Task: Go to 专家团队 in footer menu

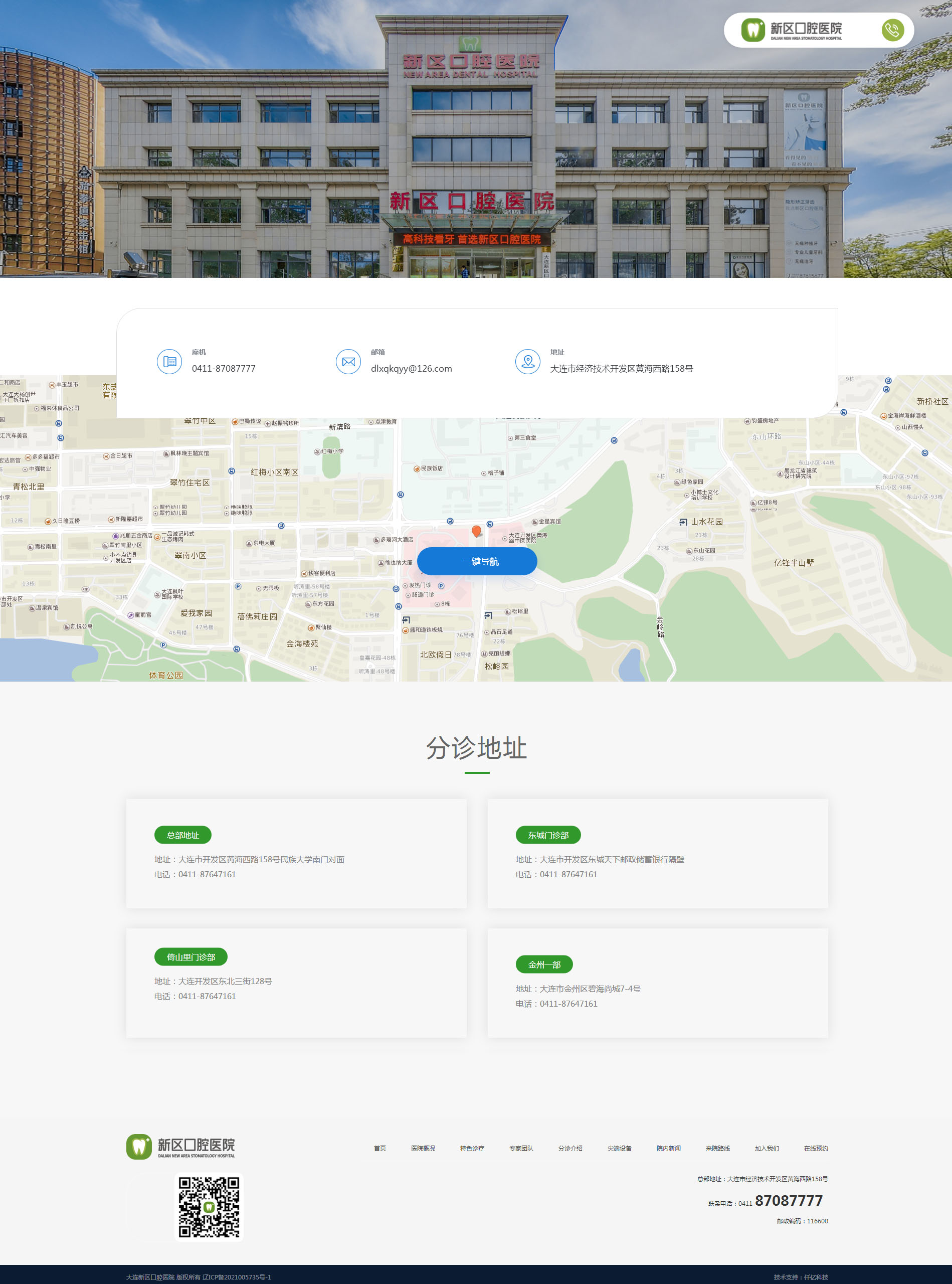Action: click(x=521, y=1148)
